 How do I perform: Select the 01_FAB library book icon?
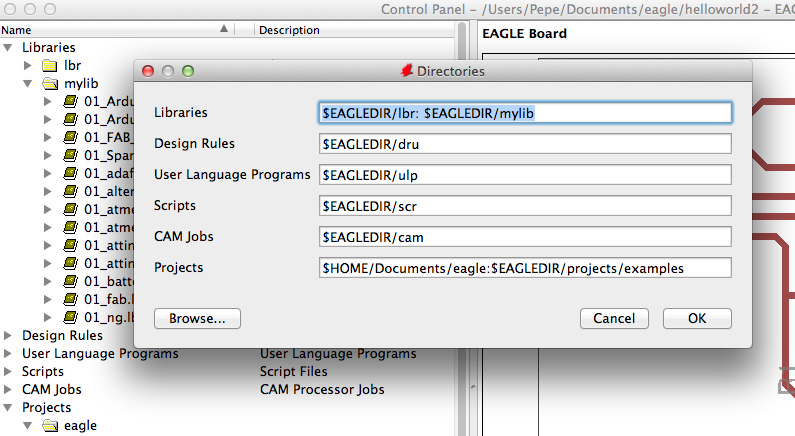70,137
